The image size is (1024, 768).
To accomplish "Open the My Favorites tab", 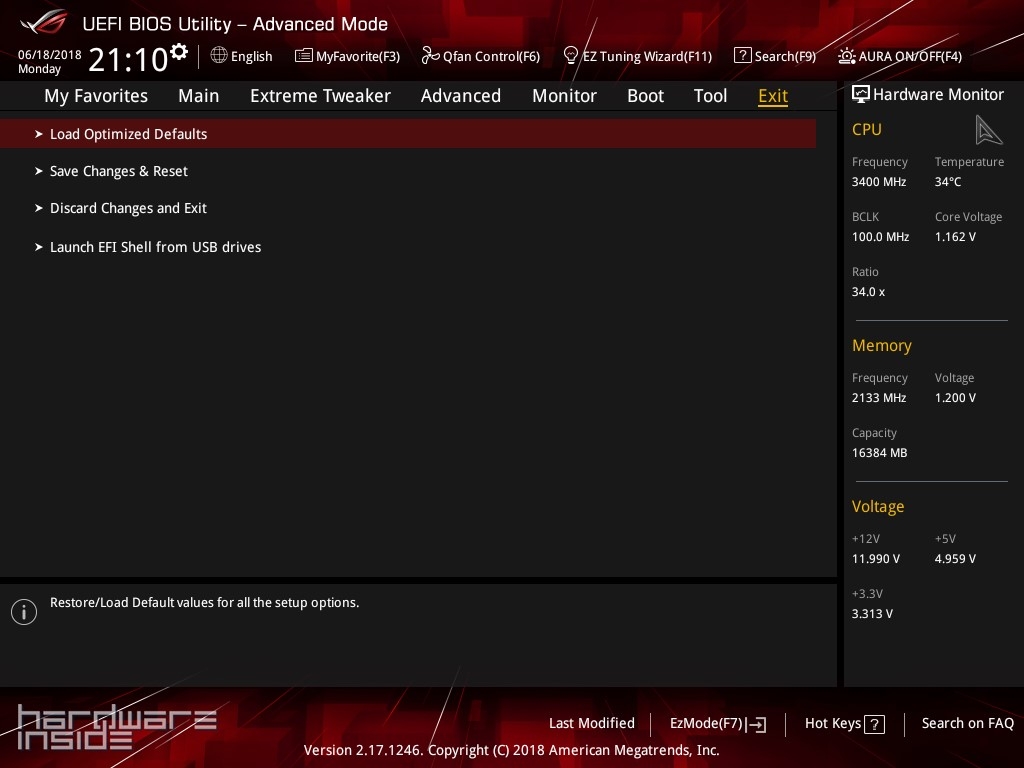I will (x=96, y=96).
